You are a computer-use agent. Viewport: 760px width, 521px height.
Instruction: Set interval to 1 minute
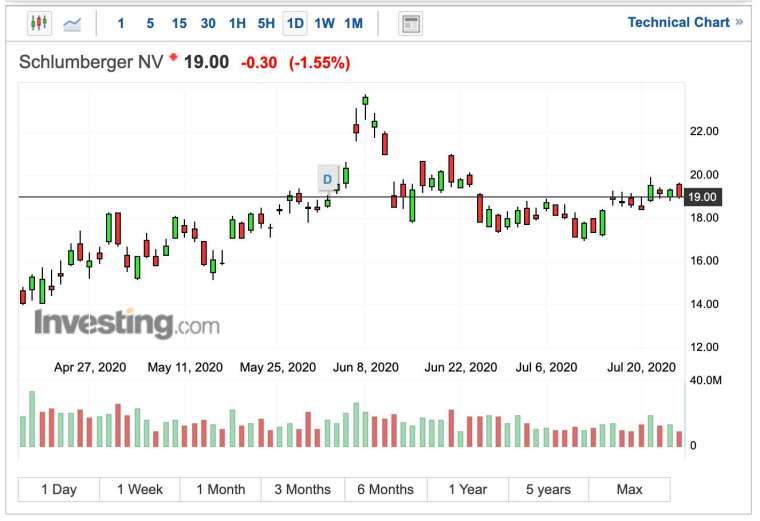tap(121, 23)
